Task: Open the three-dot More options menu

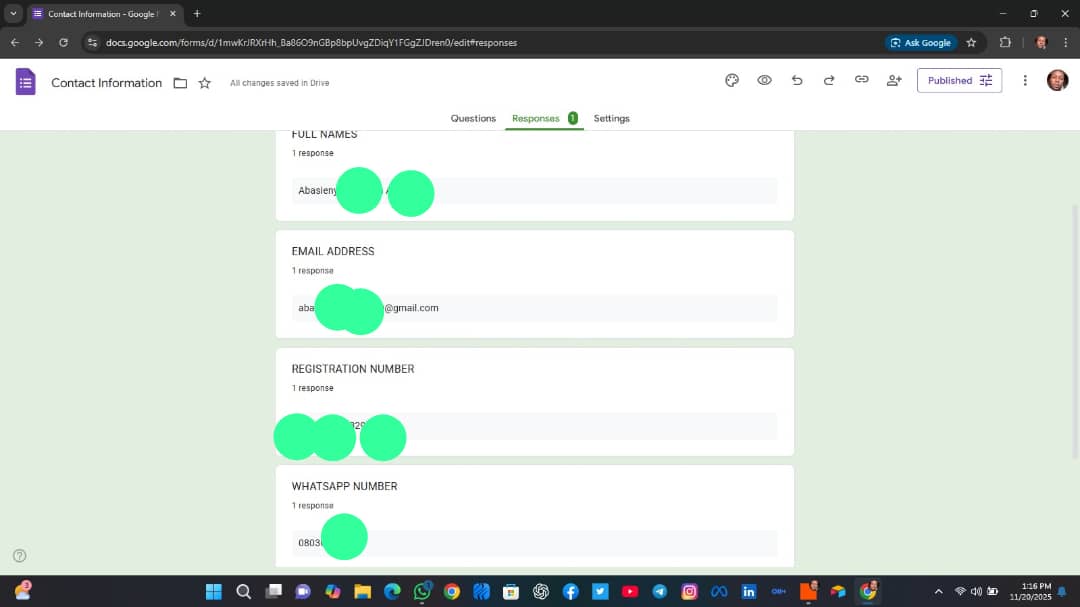Action: (x=1025, y=80)
